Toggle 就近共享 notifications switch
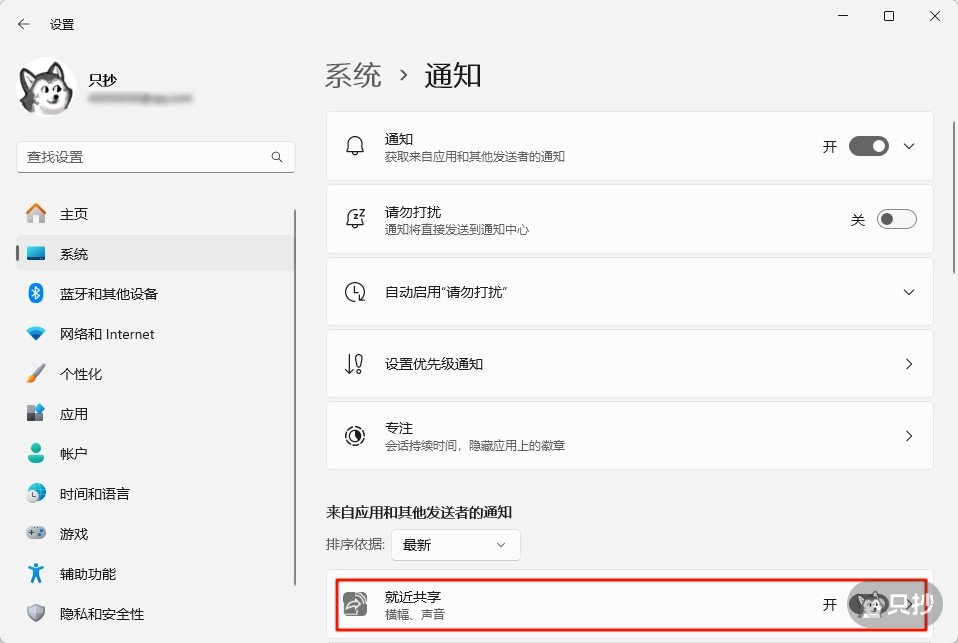The height and width of the screenshot is (643, 958). pos(867,604)
